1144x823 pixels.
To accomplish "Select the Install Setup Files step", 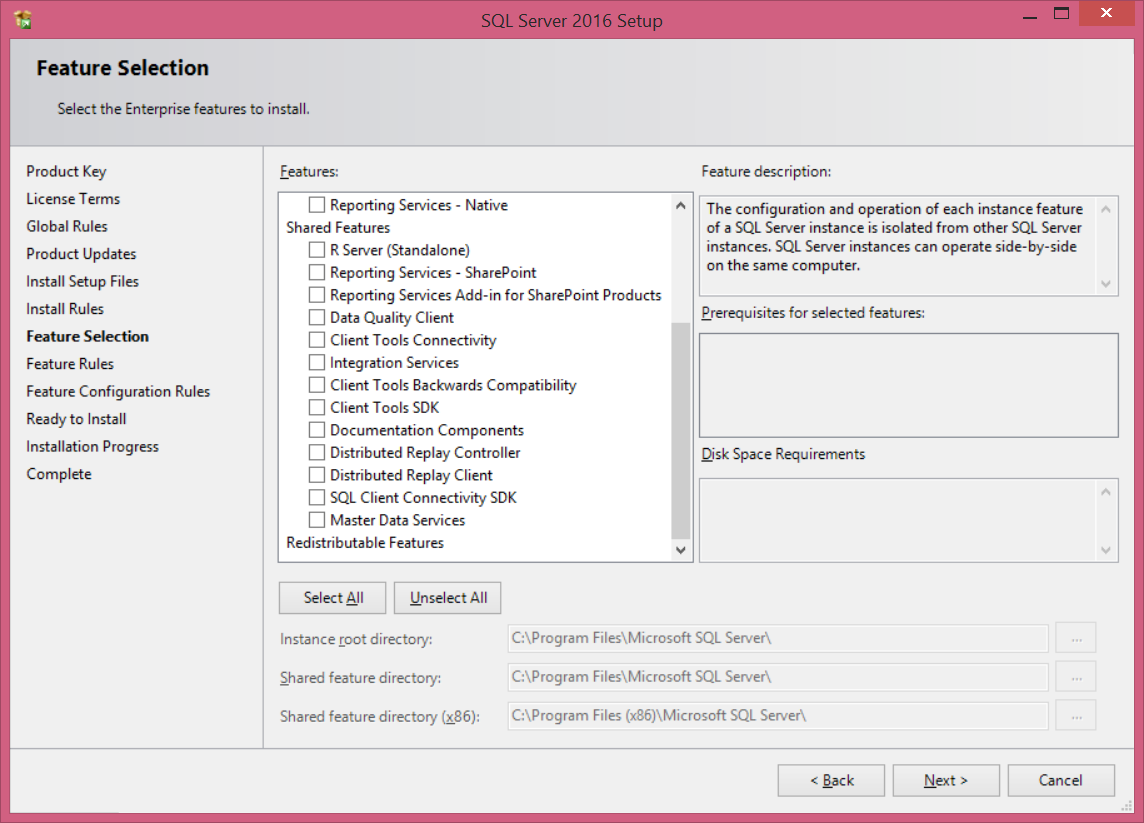I will (x=82, y=282).
